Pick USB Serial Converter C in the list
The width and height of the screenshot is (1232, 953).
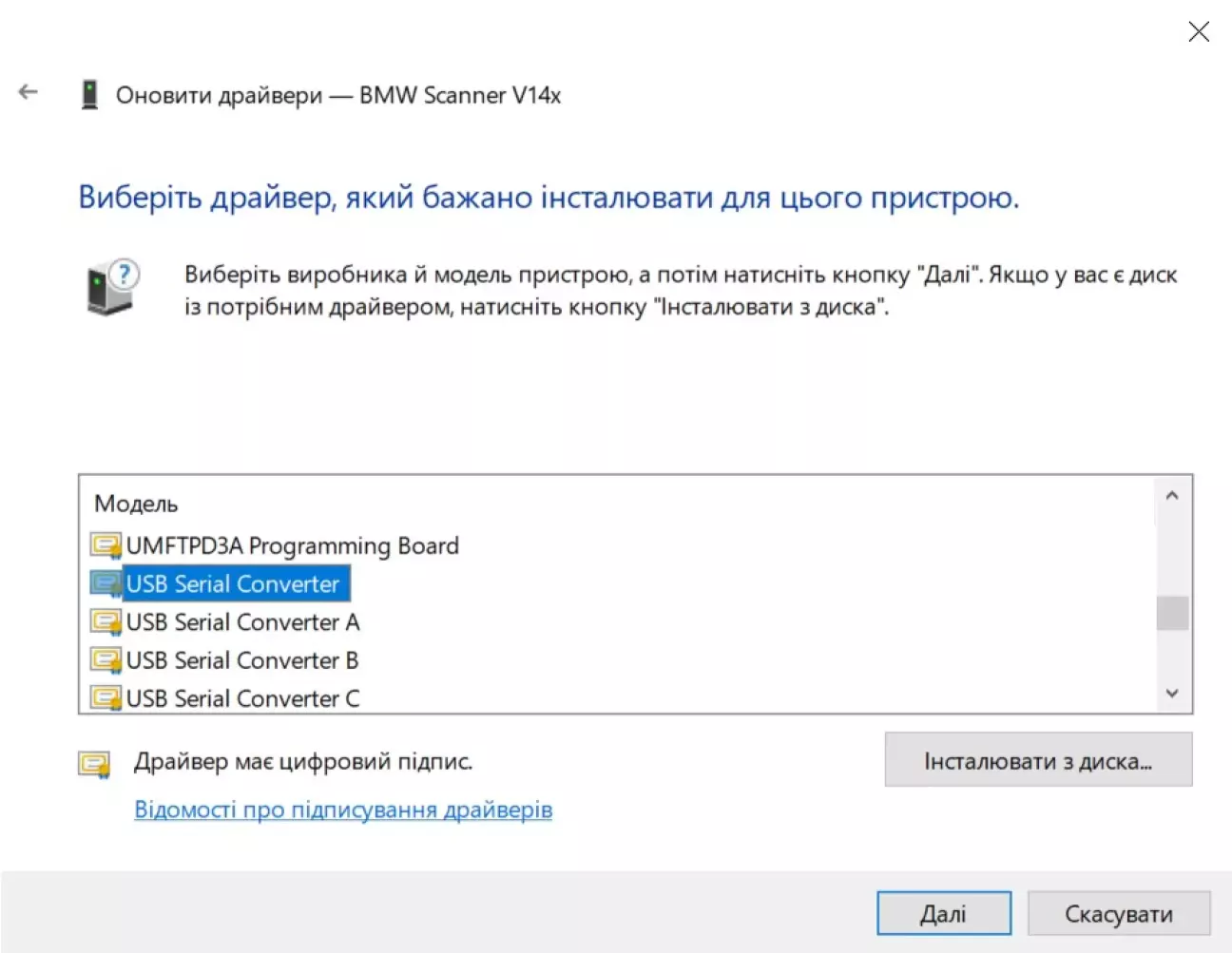pos(242,698)
